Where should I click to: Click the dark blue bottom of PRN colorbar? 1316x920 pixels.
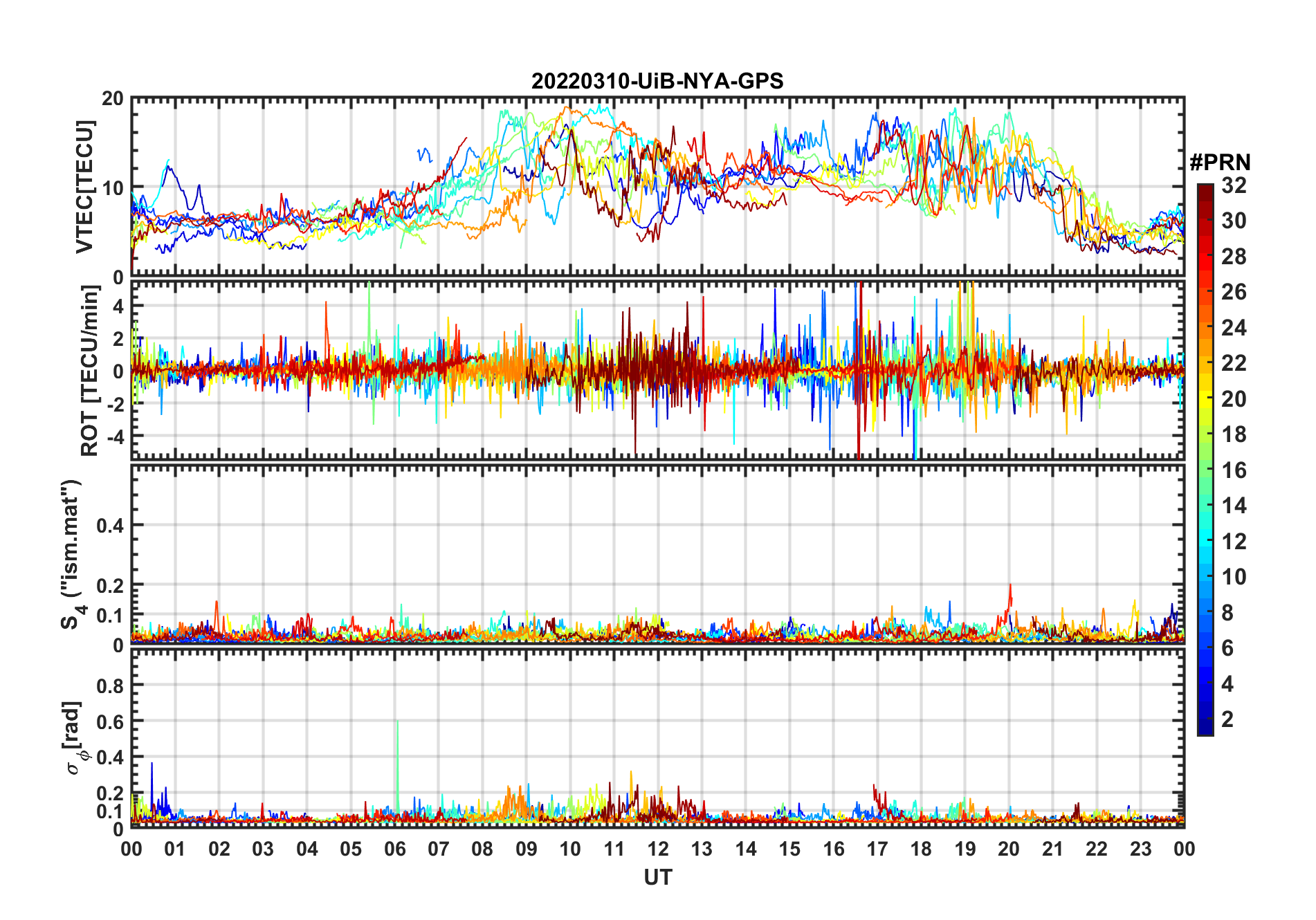pyautogui.click(x=1205, y=727)
